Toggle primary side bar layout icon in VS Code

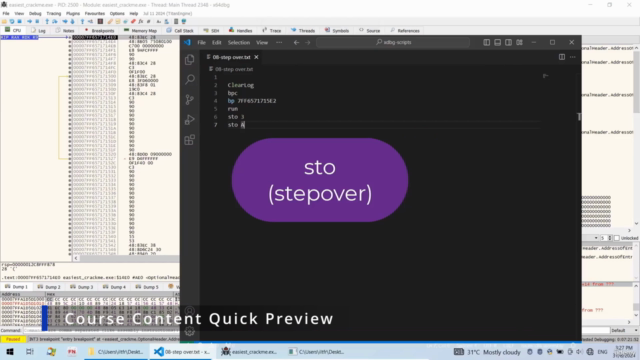coord(487,42)
